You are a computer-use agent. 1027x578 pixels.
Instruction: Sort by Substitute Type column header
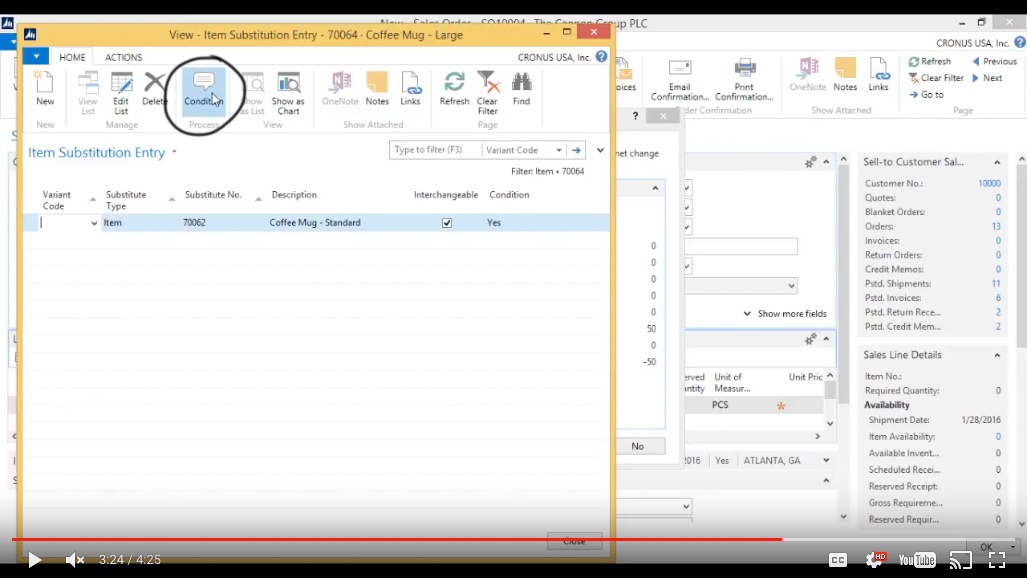pos(126,201)
